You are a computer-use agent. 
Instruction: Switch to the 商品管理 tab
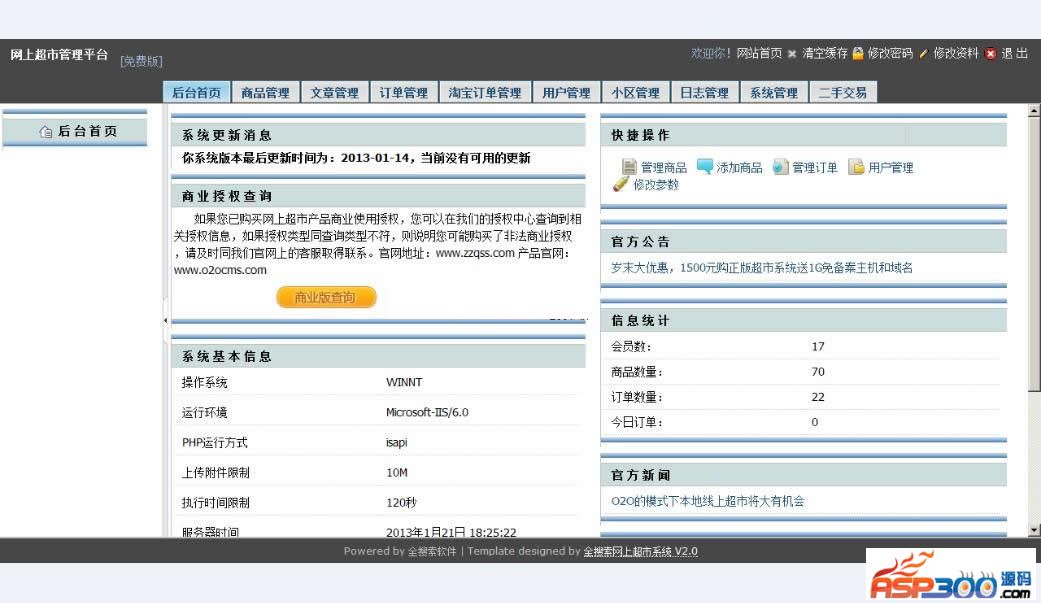(x=266, y=92)
